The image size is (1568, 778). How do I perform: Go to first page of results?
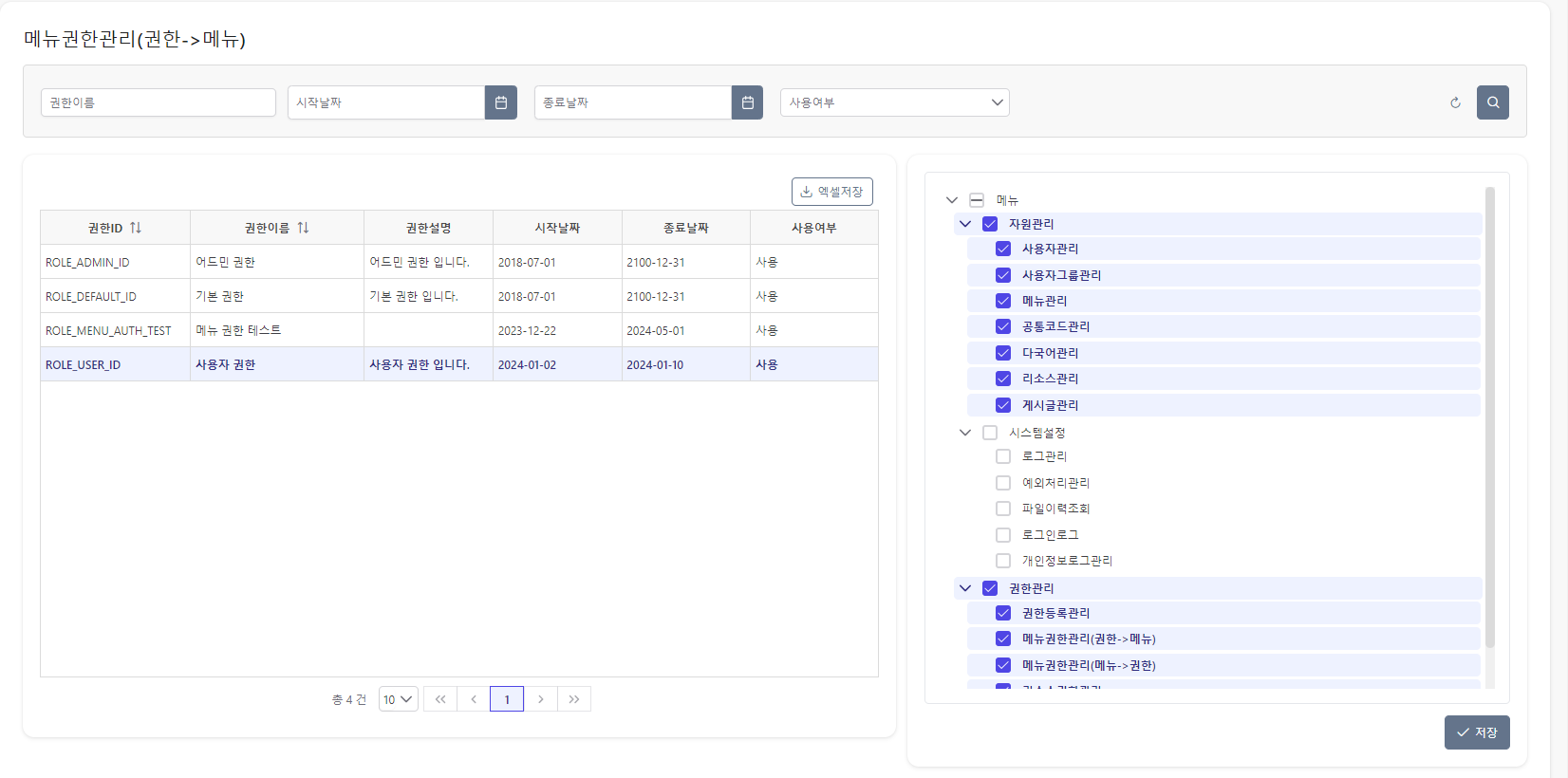tap(440, 699)
